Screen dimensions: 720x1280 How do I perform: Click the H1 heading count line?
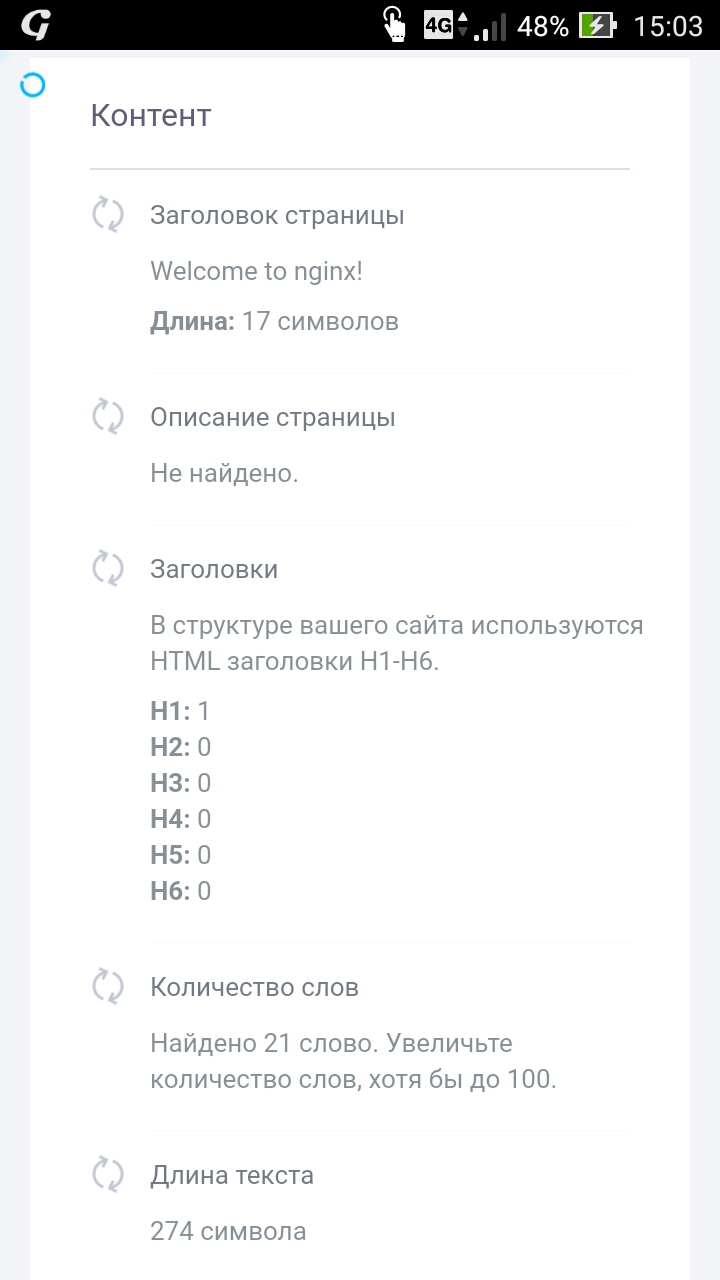pos(181,711)
